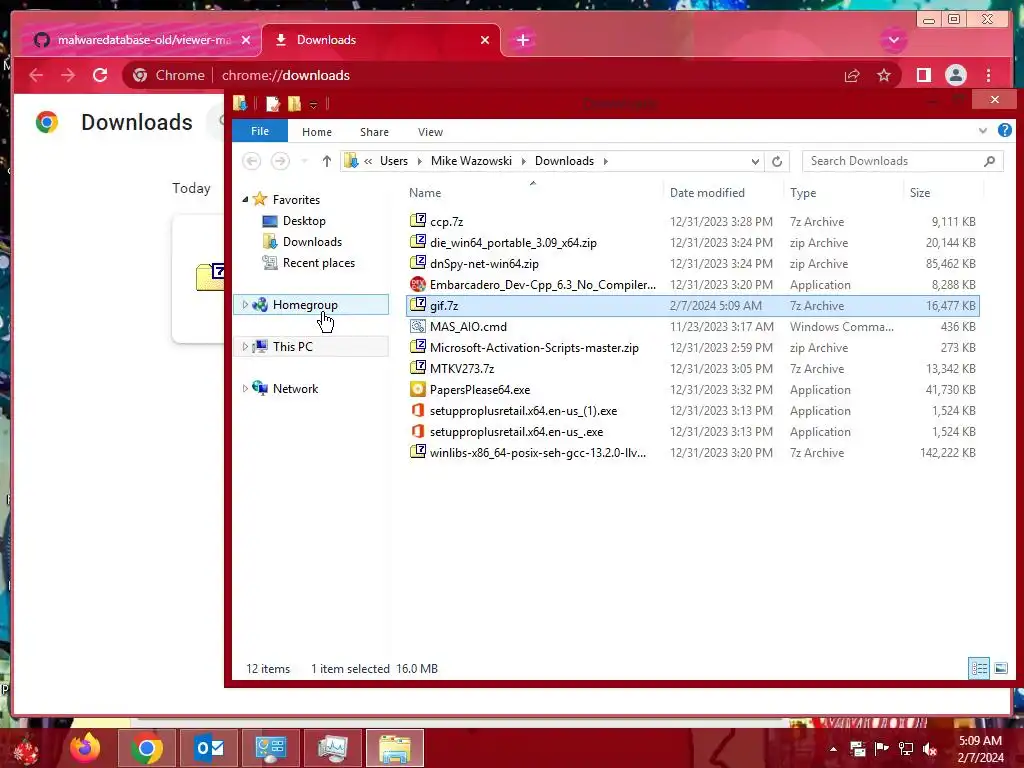Select the PapersPlease64.exe application icon
The image size is (1024, 768).
pos(418,389)
